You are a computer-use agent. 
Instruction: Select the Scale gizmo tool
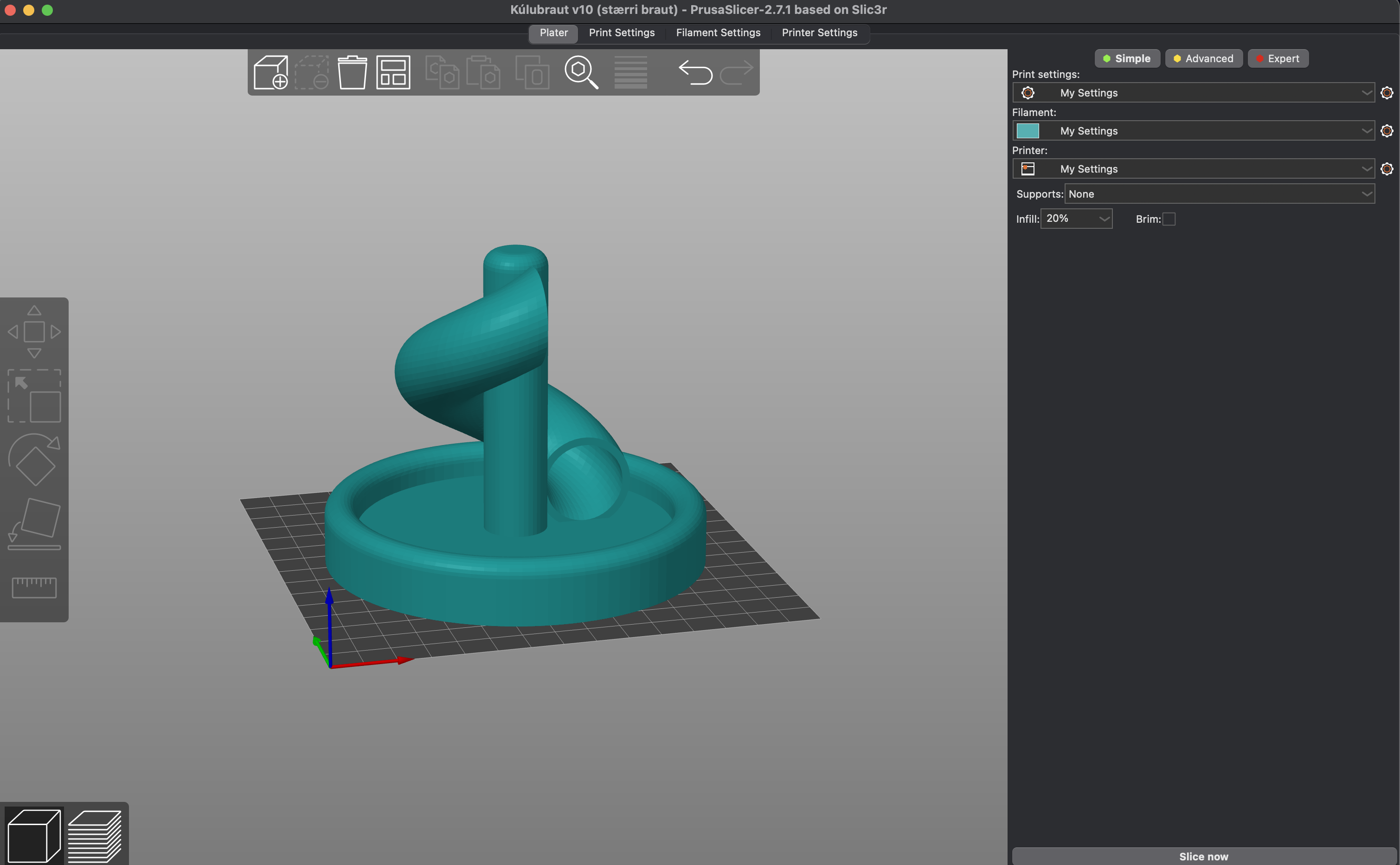tap(34, 396)
